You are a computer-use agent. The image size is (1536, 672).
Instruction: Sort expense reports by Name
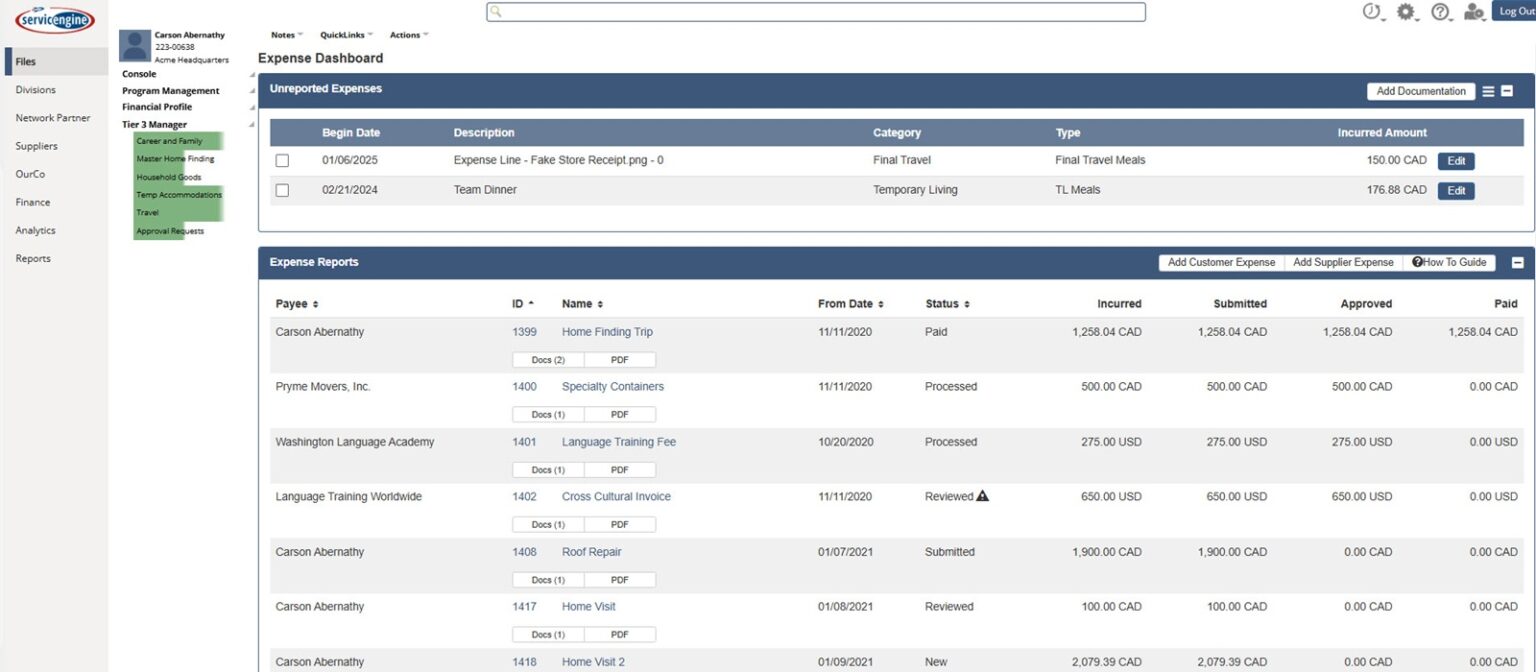(582, 304)
